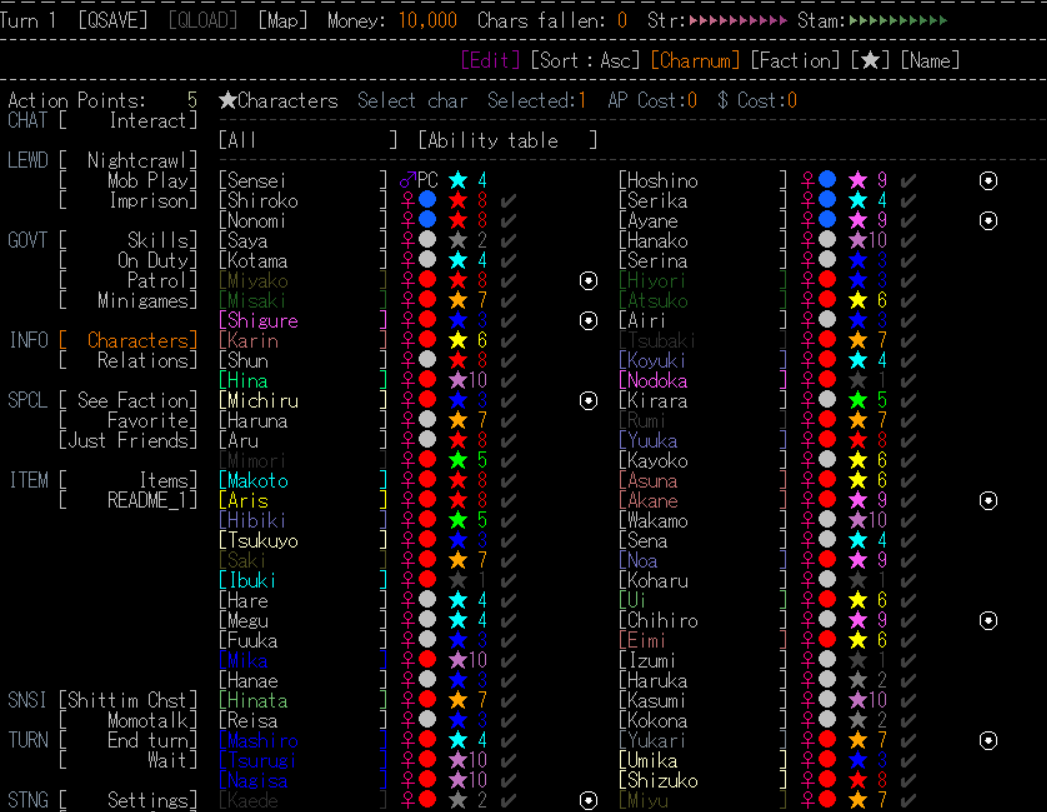Screen dimensions: 1047x812
Task: Open Momotalk
Action: [x=128, y=721]
